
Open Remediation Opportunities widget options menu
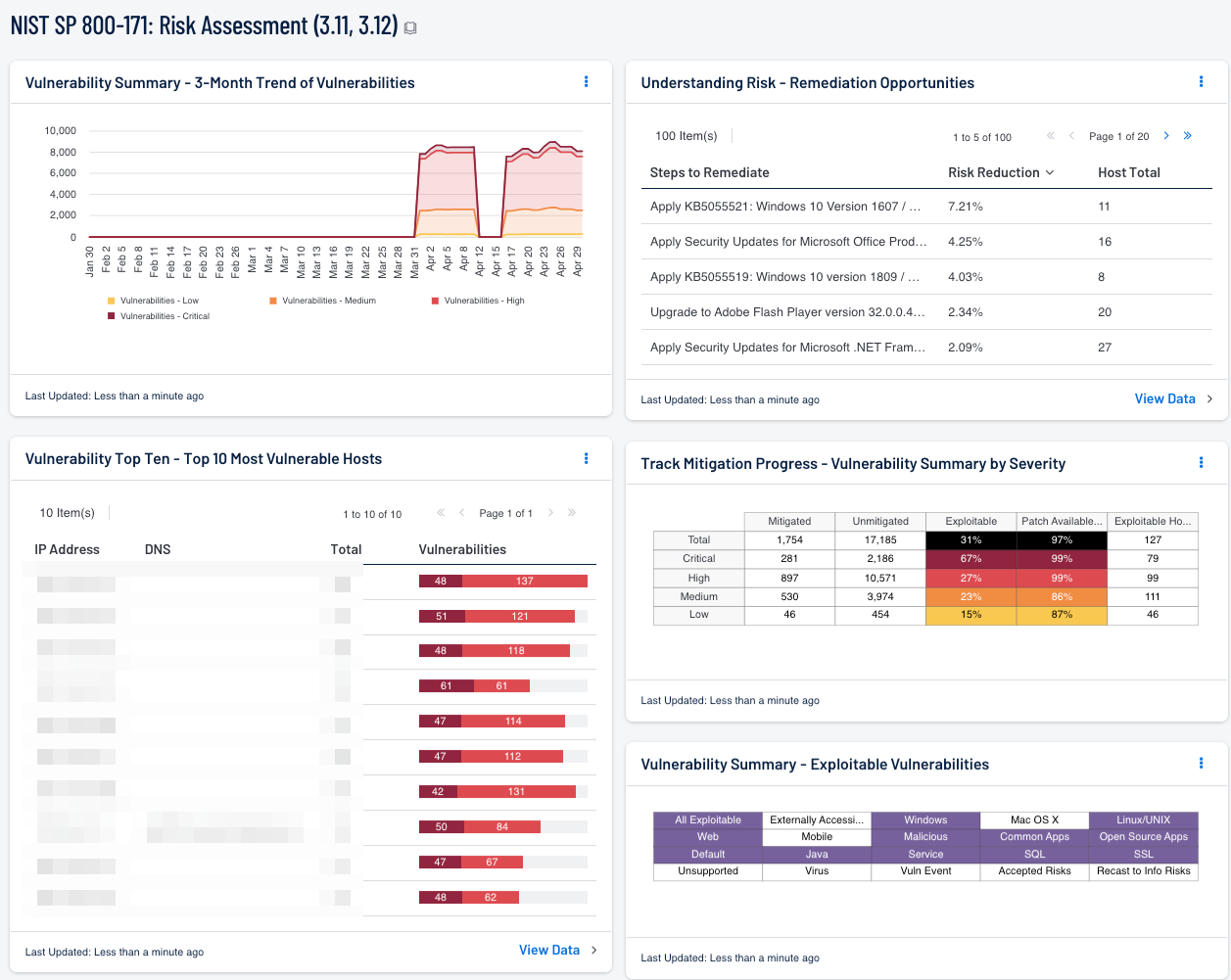click(1201, 82)
